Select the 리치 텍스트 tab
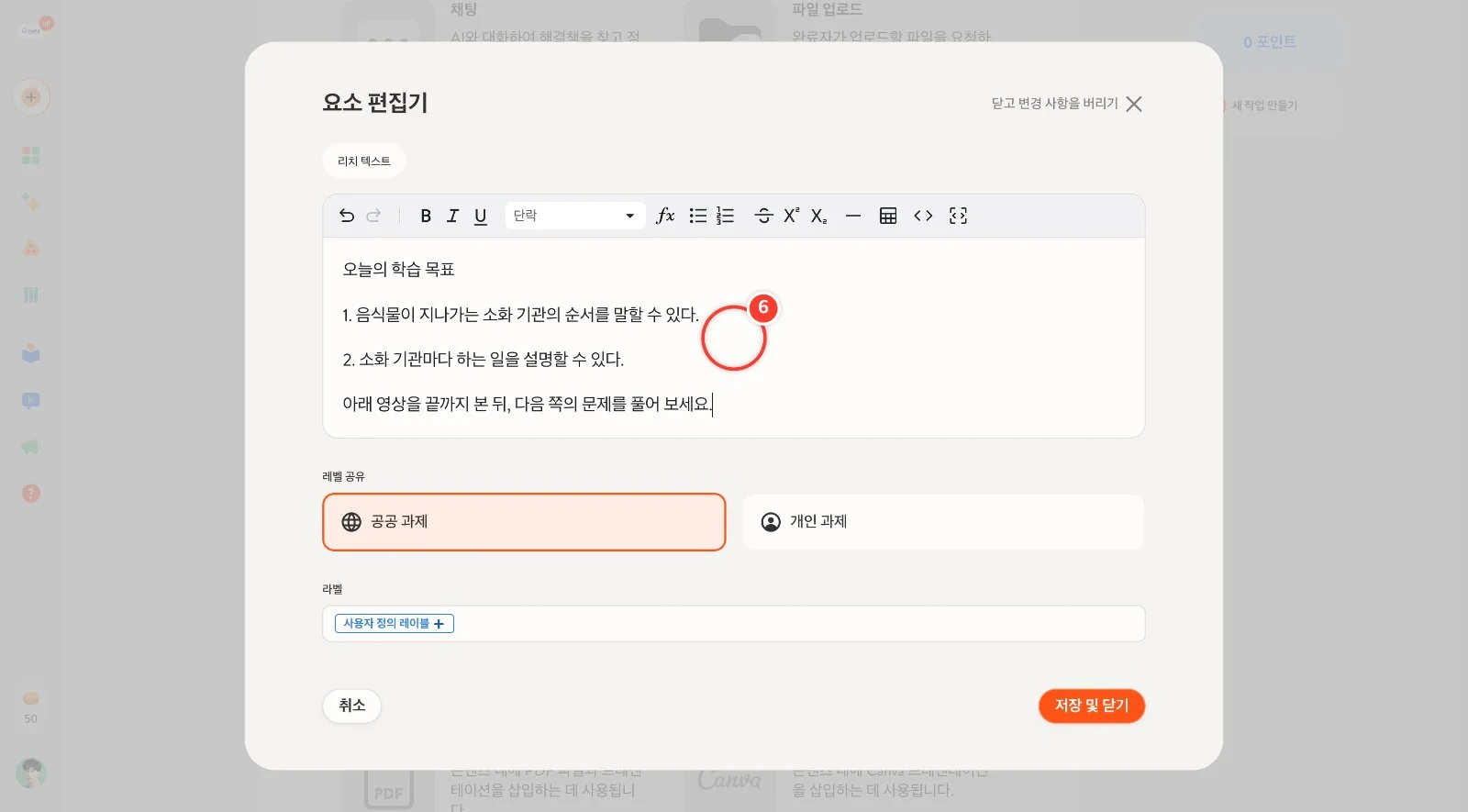Viewport: 1468px width, 812px height. [x=364, y=161]
